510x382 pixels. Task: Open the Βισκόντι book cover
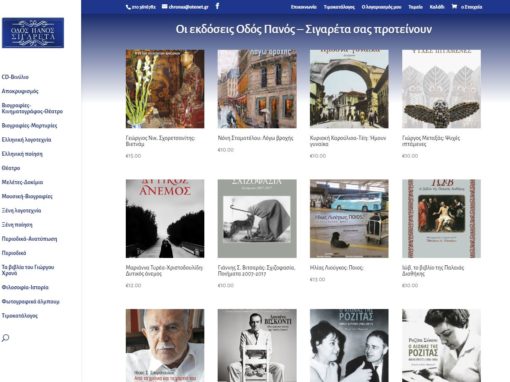(257, 345)
